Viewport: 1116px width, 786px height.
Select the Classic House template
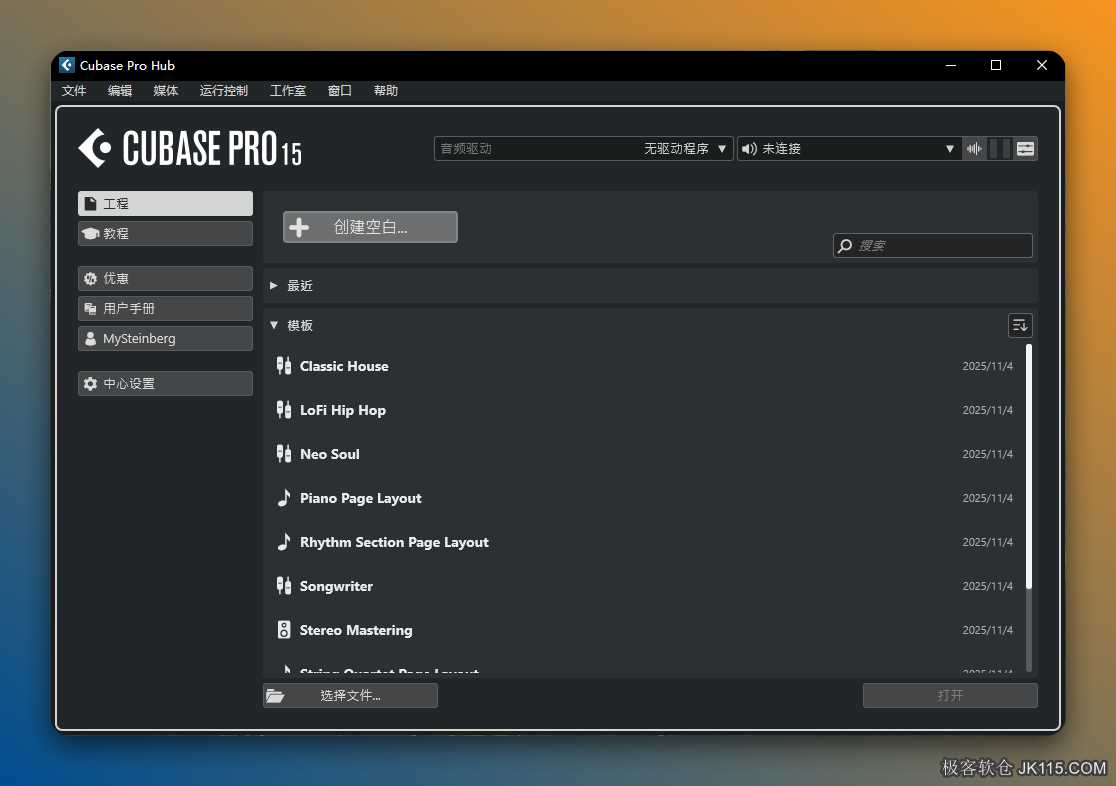click(x=645, y=366)
